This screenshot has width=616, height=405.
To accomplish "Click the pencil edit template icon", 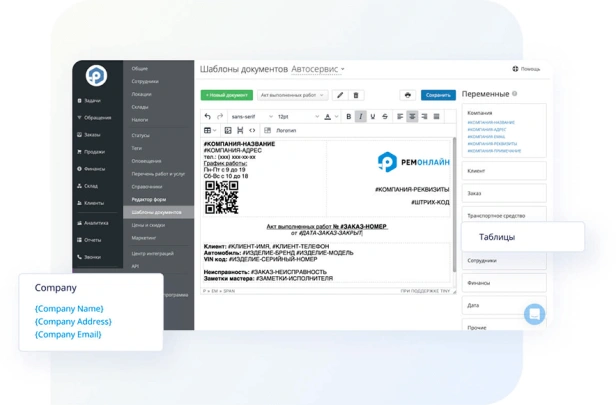I will pos(340,96).
